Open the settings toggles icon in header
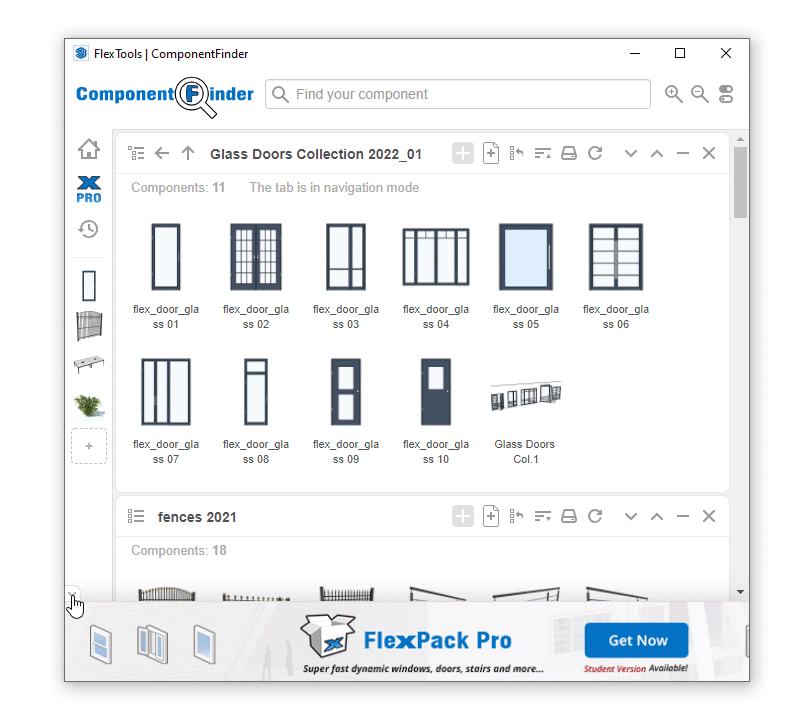 point(726,94)
